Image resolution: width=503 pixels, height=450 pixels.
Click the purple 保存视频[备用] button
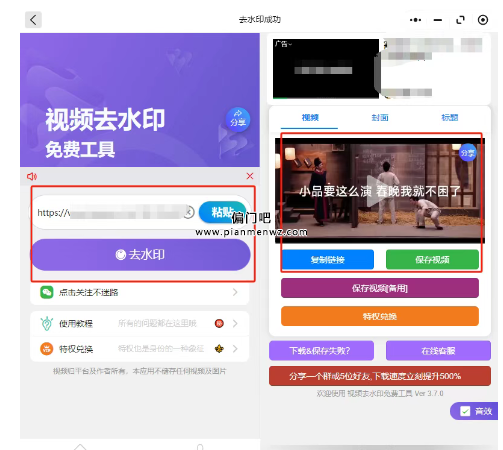[380, 288]
